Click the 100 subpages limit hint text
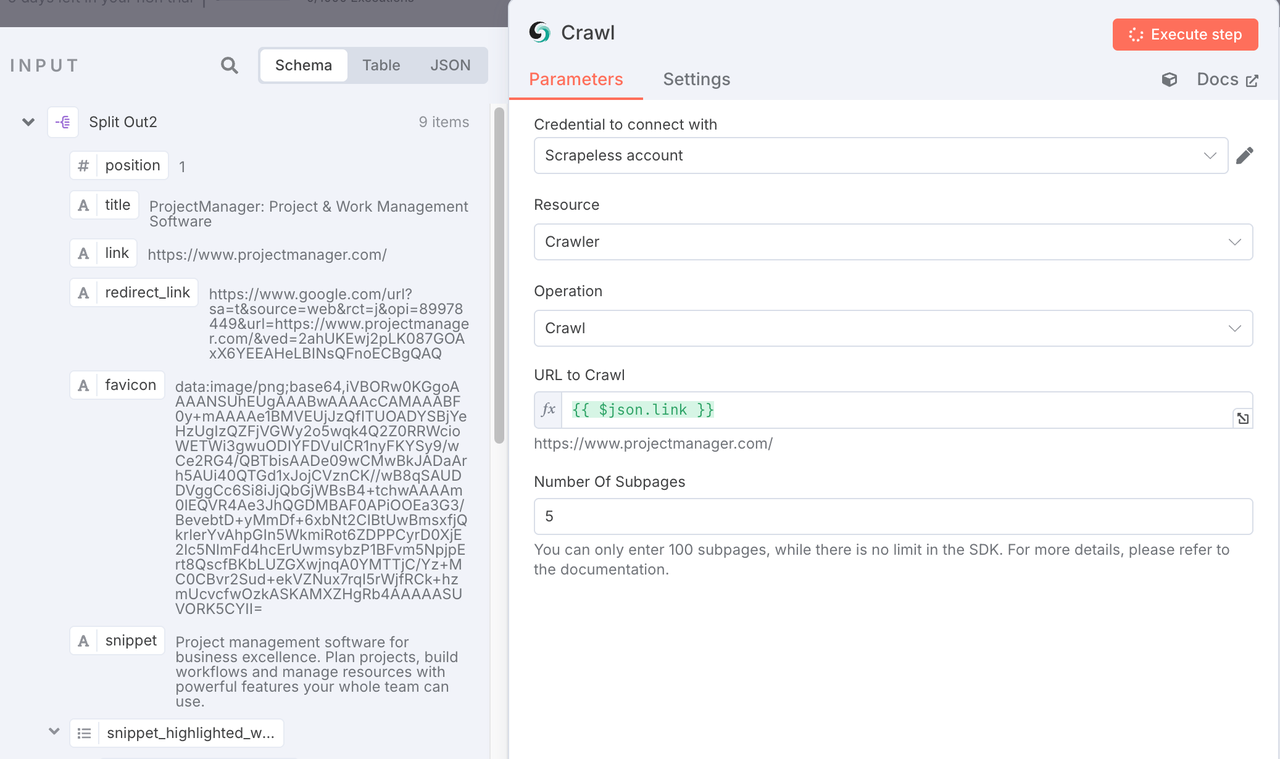1280x759 pixels. [882, 560]
